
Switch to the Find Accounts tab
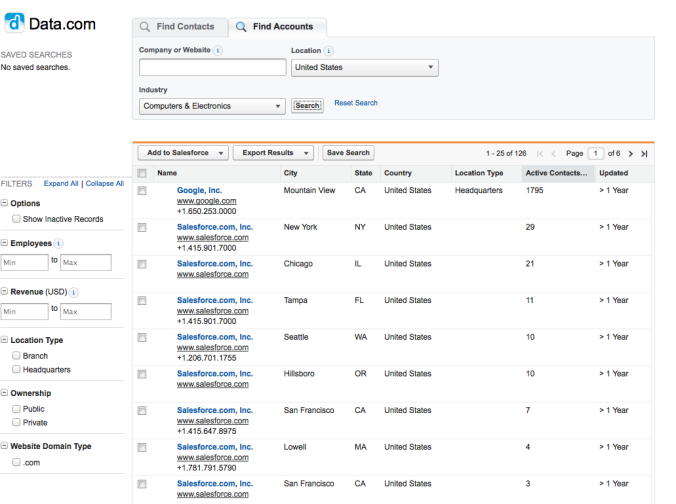278,27
